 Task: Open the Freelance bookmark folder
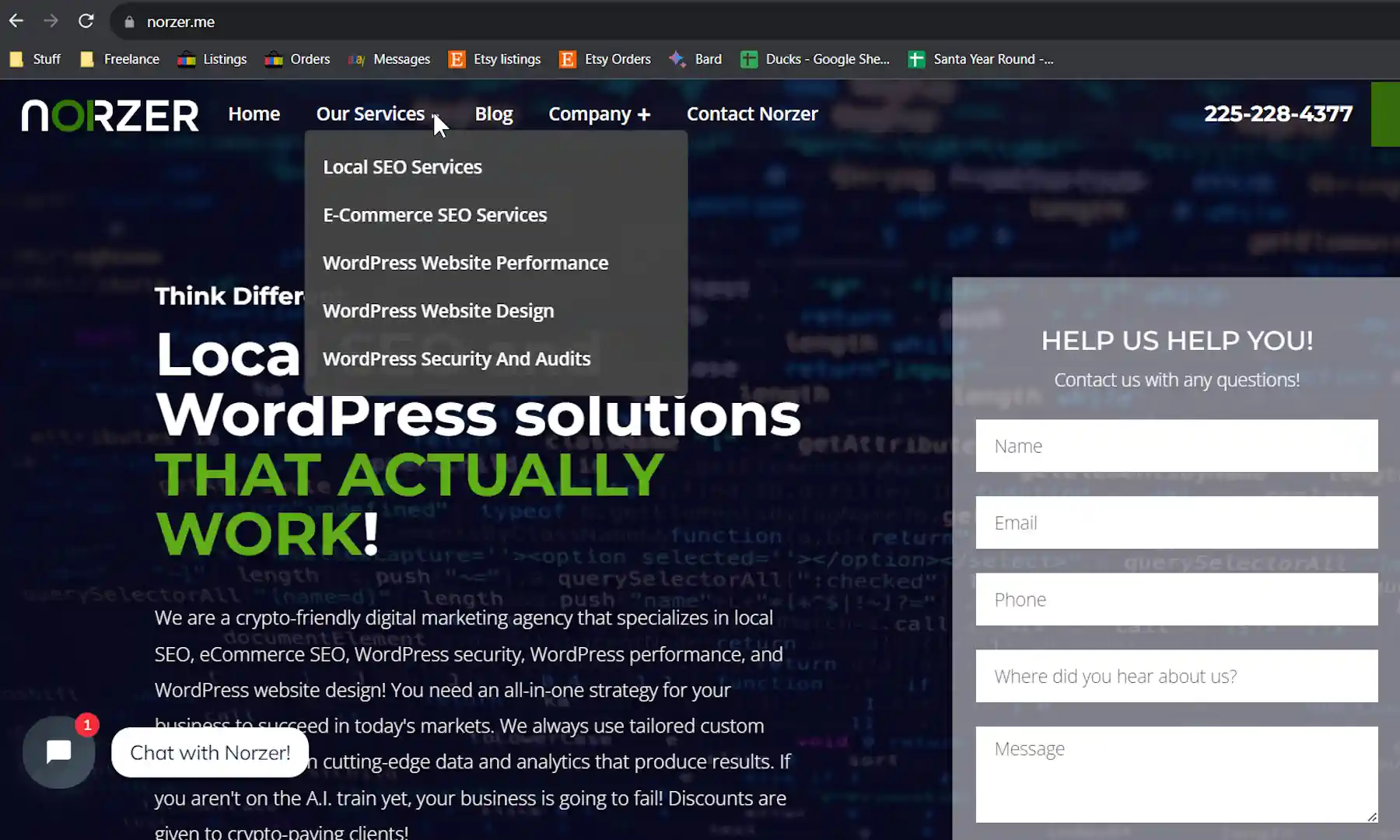pyautogui.click(x=120, y=59)
